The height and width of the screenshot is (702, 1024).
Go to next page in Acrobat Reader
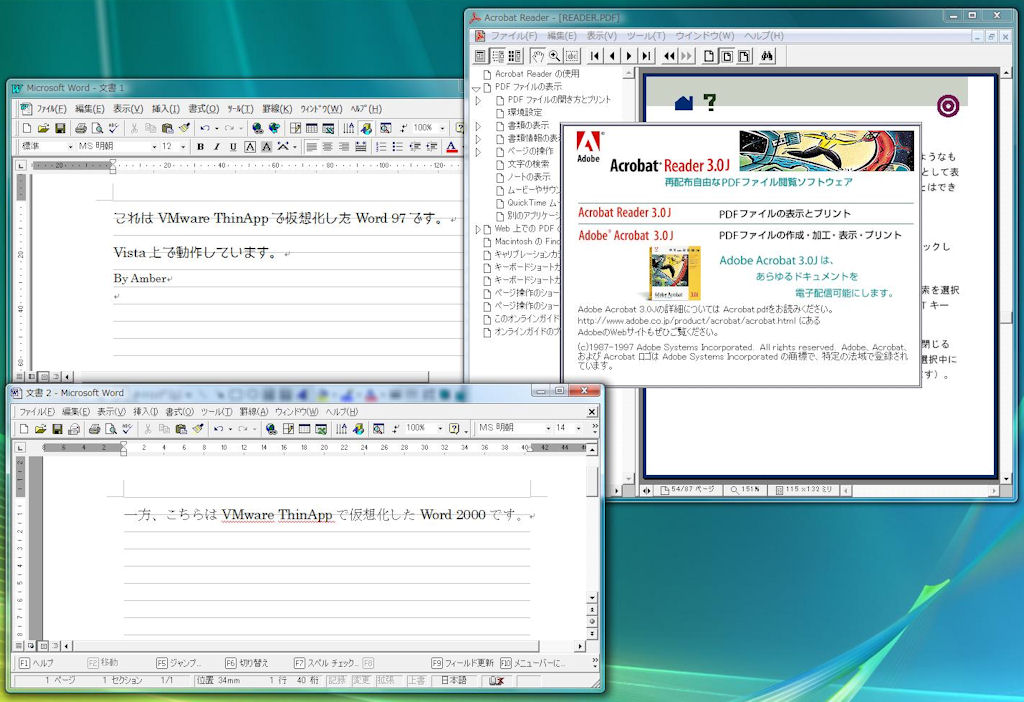pos(629,56)
